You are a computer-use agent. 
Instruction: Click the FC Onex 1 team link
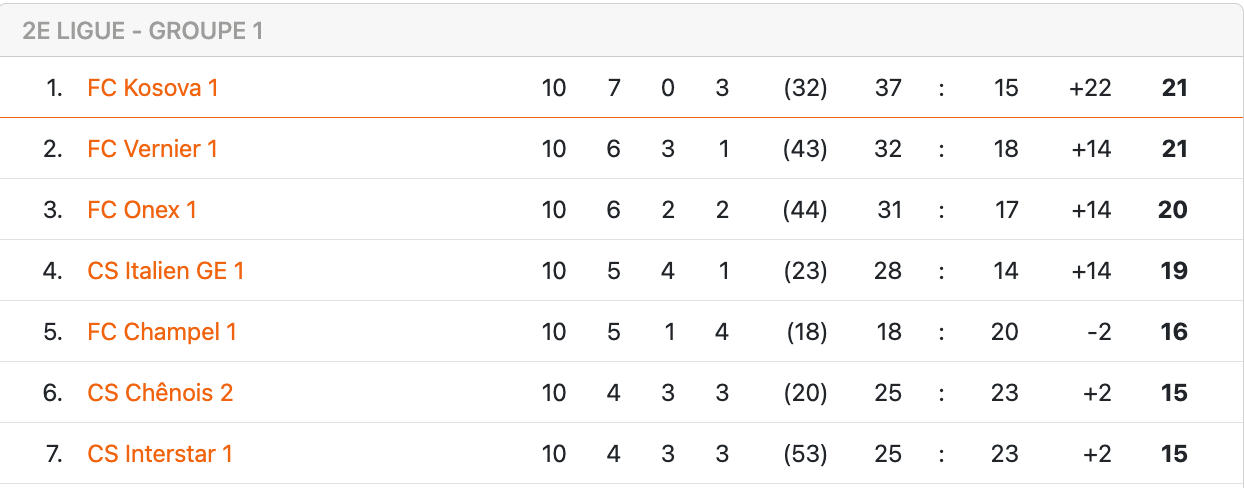click(142, 210)
